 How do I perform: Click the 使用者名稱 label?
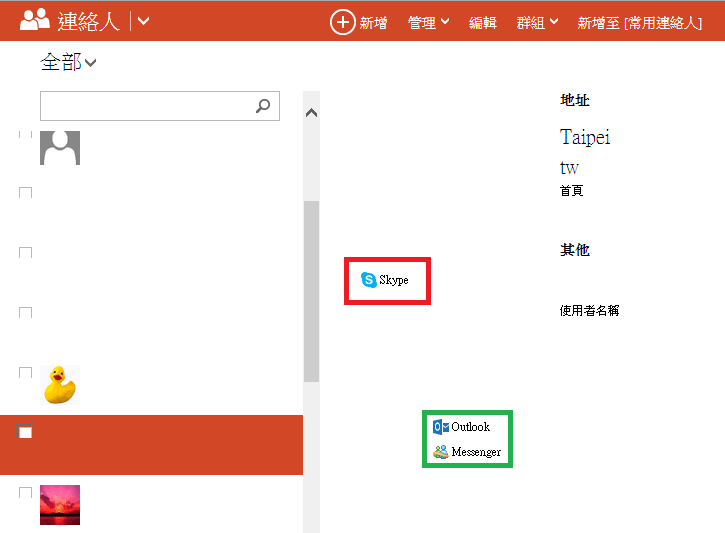pyautogui.click(x=590, y=310)
